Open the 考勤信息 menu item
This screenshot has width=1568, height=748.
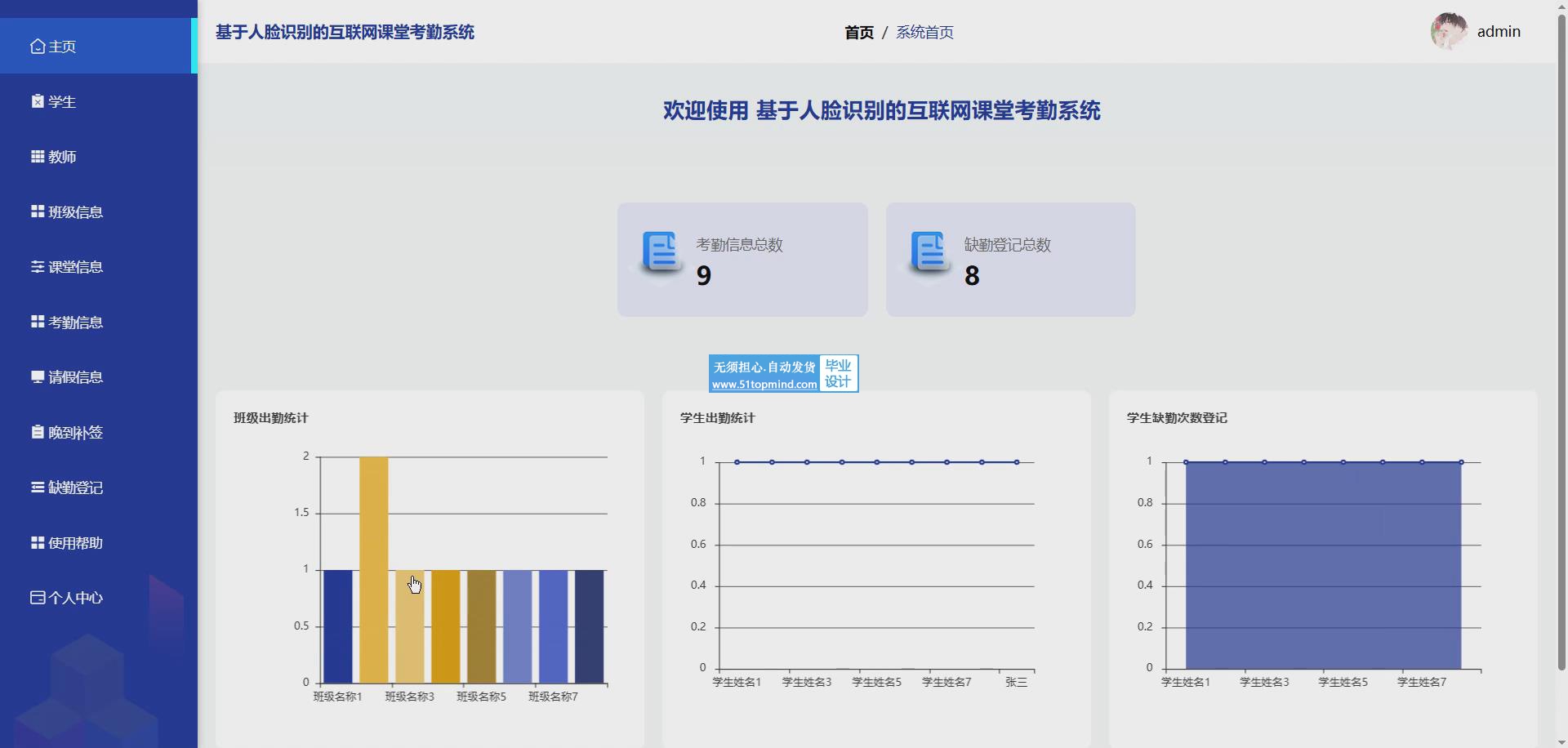coord(75,323)
